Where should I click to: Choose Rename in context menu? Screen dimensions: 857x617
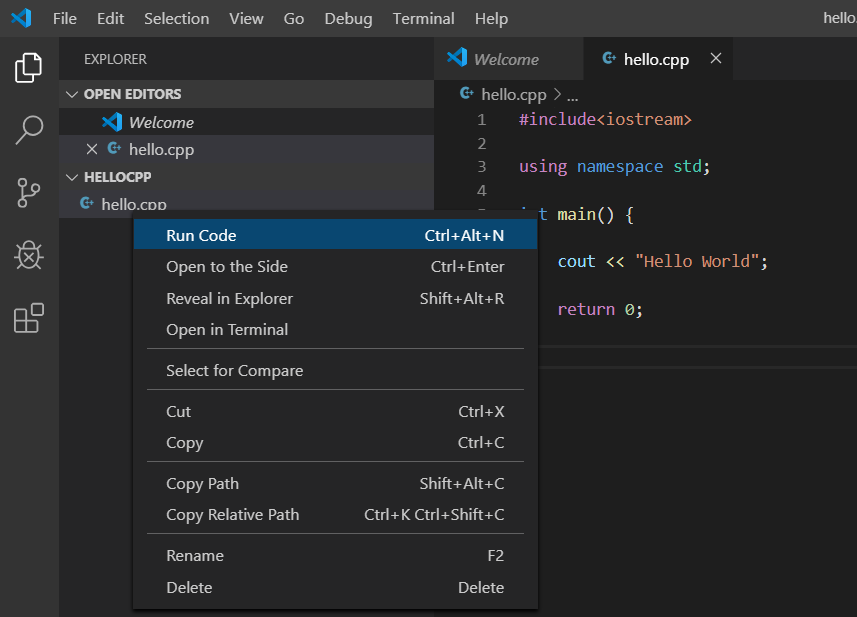(335, 556)
